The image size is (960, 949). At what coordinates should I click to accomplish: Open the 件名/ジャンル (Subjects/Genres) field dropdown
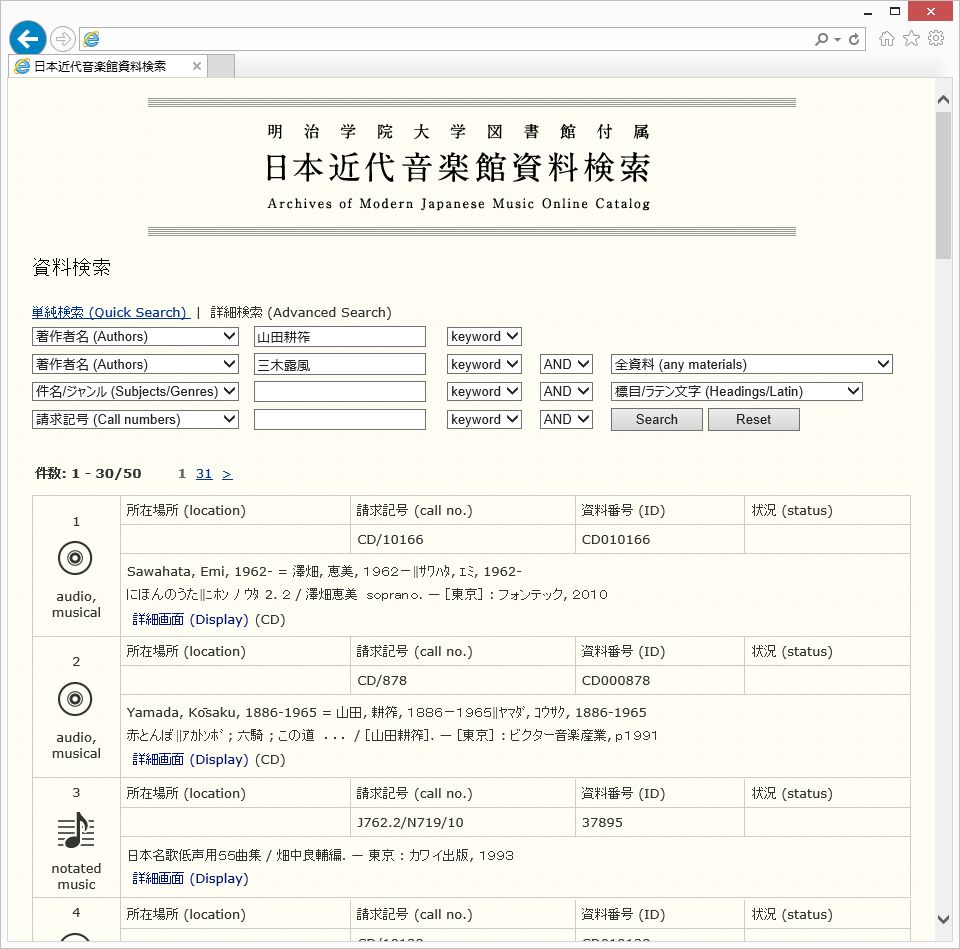coord(135,391)
